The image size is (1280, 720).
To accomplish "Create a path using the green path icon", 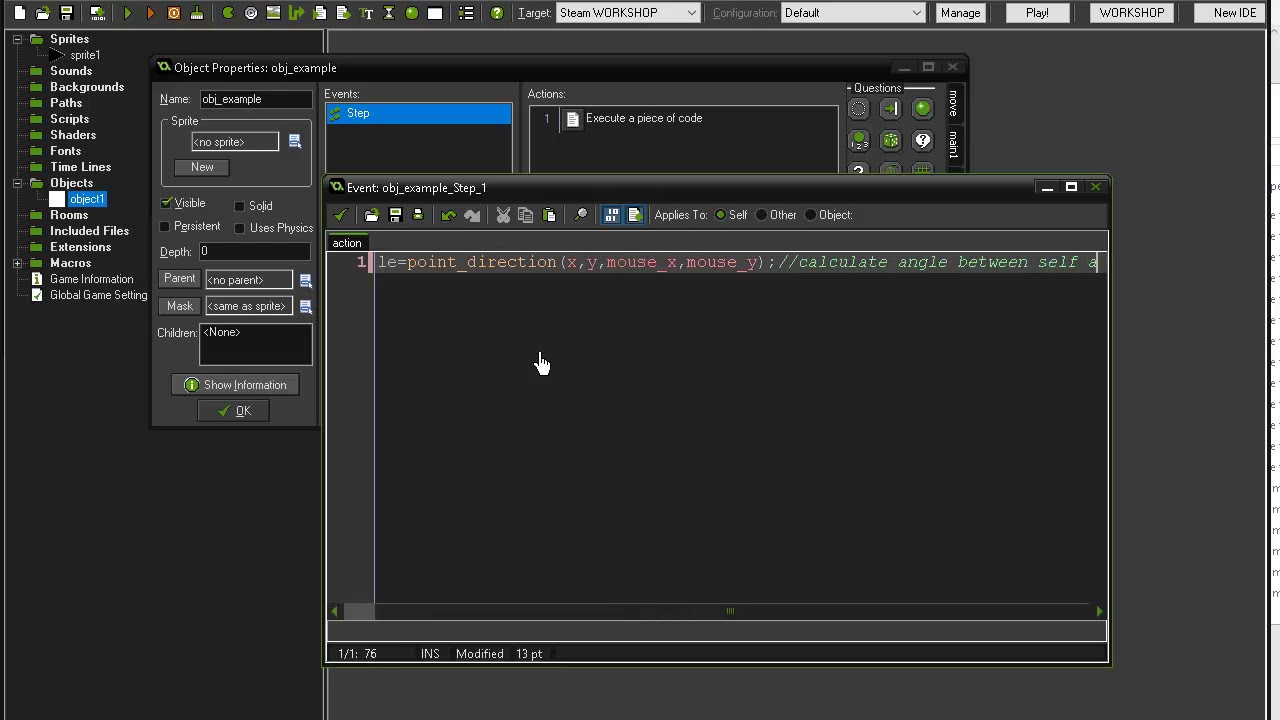I will [297, 13].
